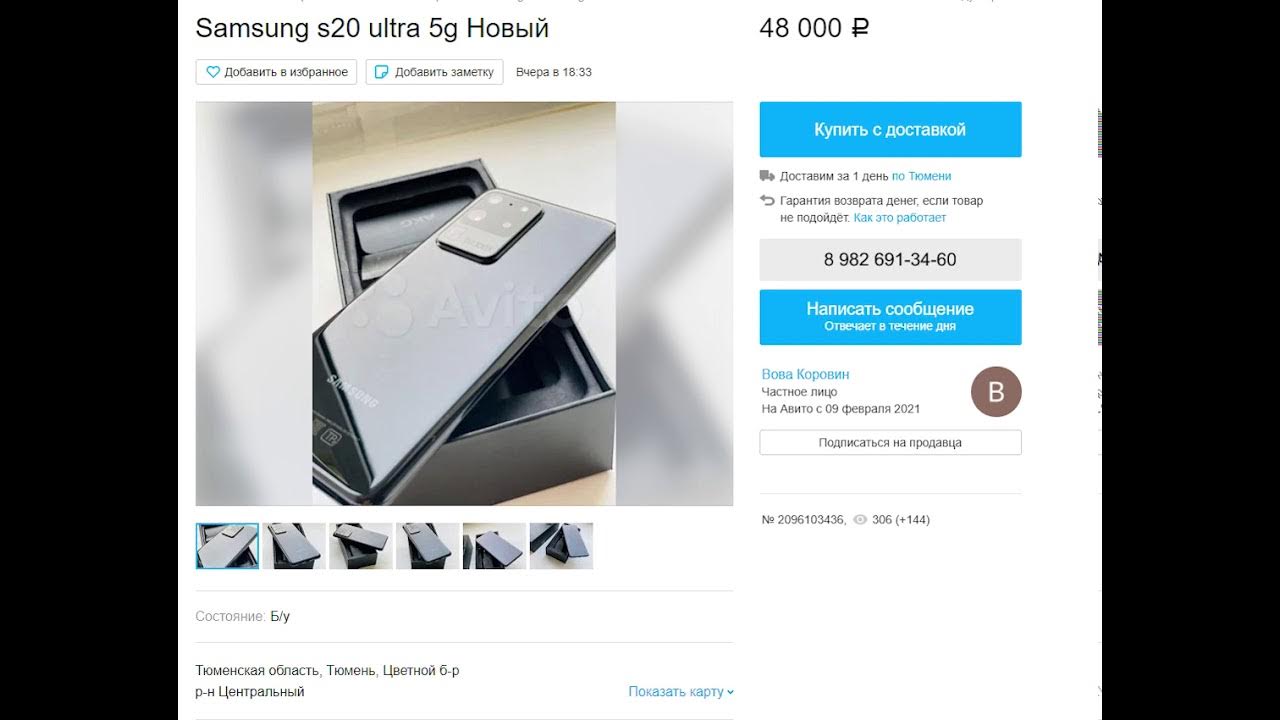Subscribe via Подписаться на продавца
This screenshot has height=720, width=1280.
890,442
